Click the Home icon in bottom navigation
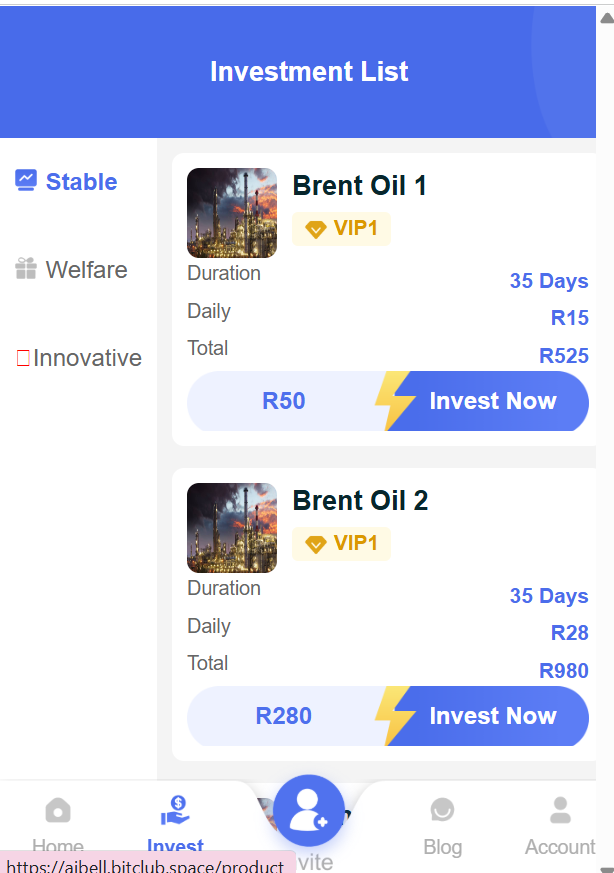The image size is (614, 873). [58, 810]
